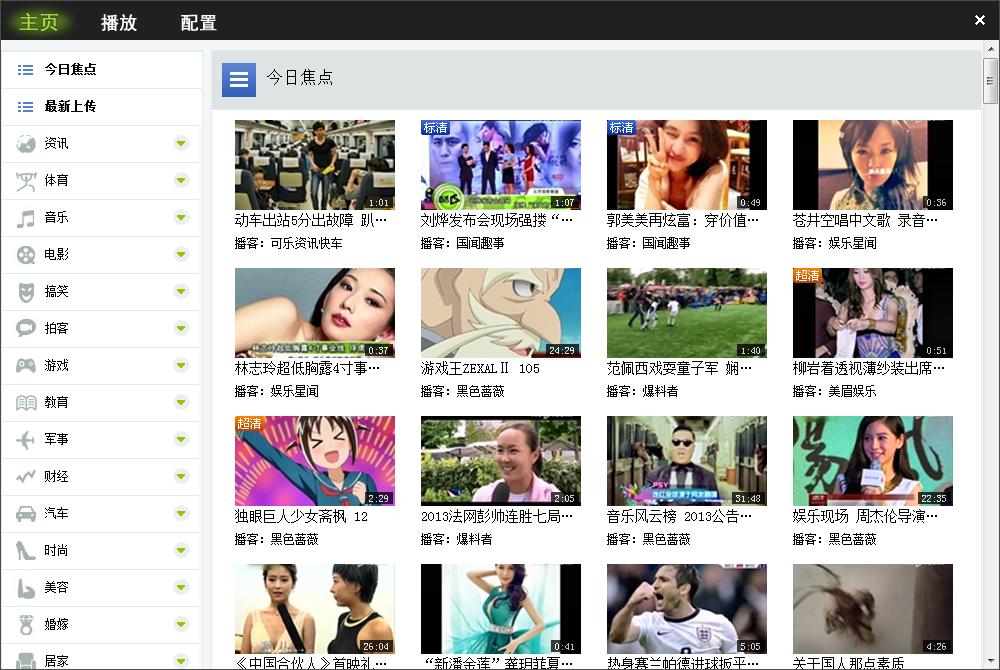Select the 时尚 high heel icon
This screenshot has height=670, width=1000.
point(25,550)
